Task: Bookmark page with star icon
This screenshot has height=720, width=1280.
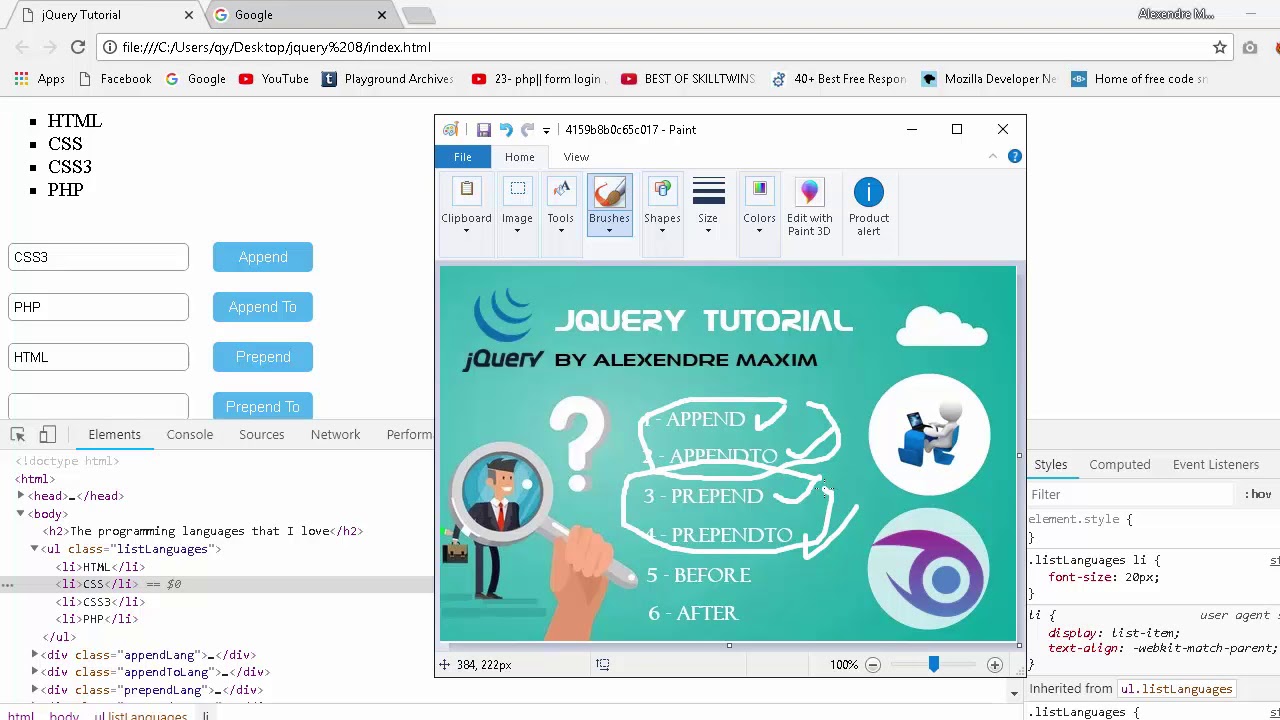Action: pos(1220,47)
